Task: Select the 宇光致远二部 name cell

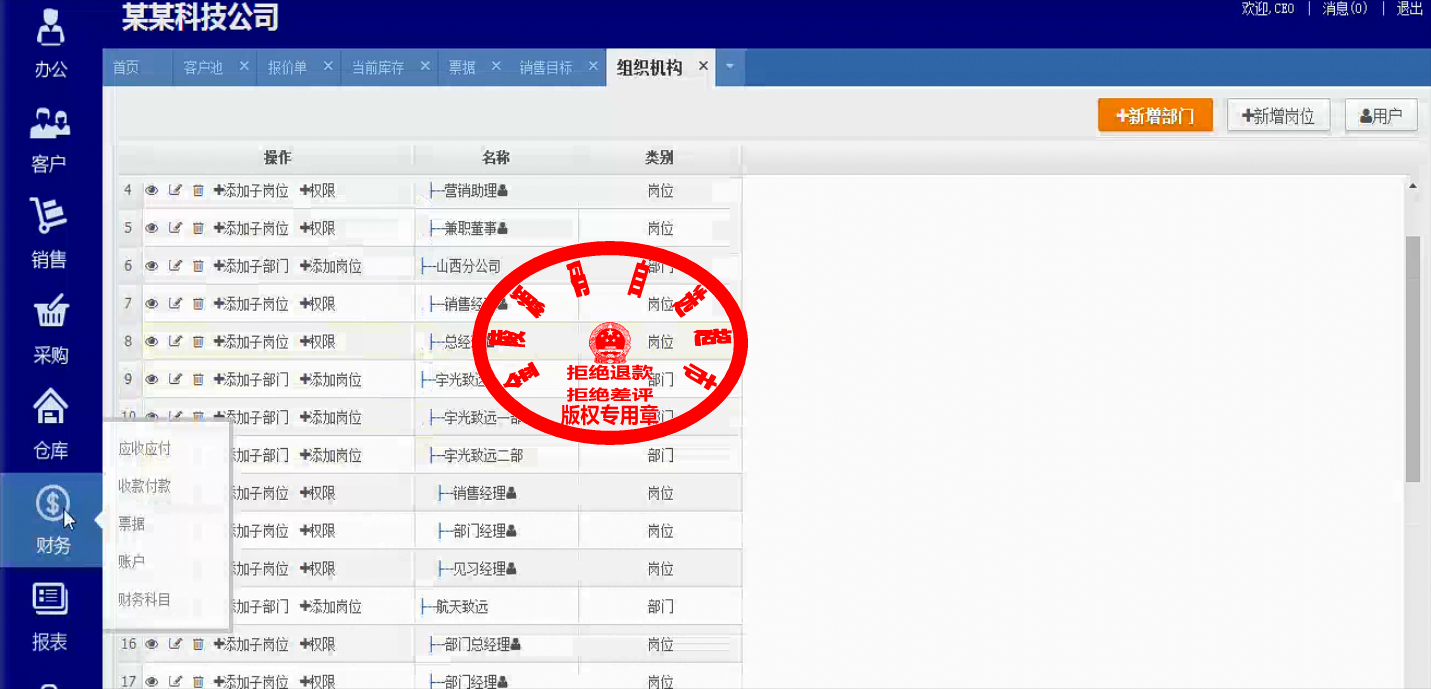Action: point(496,456)
